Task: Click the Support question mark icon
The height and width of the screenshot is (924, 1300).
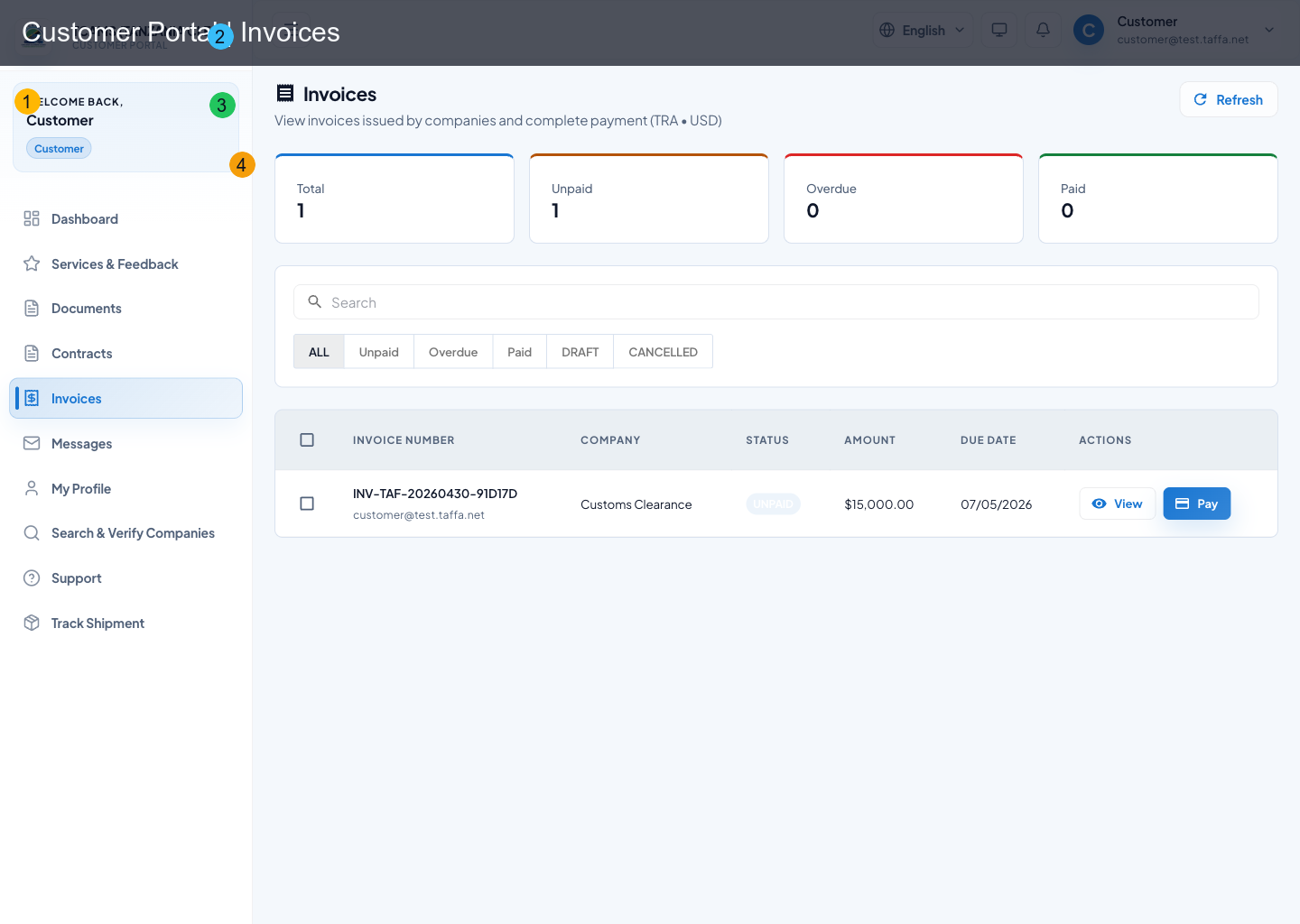Action: (32, 578)
